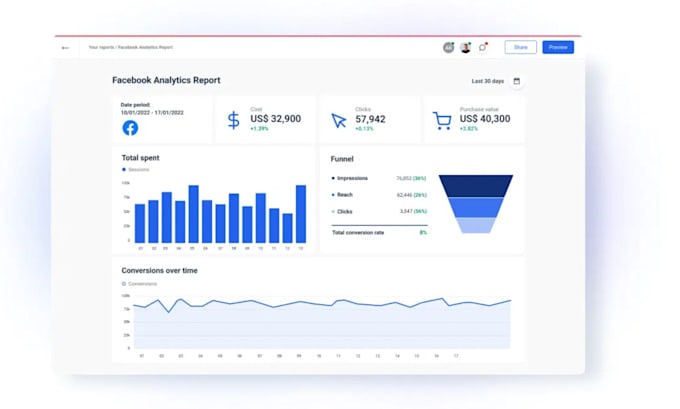
Task: Click the dark blue top funnel segment
Action: tap(476, 186)
